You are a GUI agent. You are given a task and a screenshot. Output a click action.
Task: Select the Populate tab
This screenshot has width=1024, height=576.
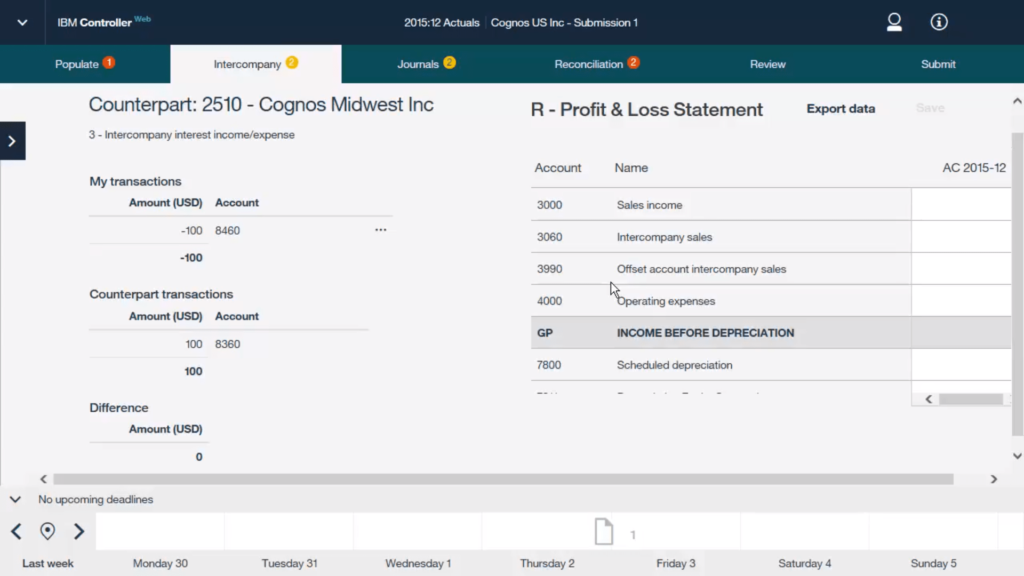[x=78, y=63]
